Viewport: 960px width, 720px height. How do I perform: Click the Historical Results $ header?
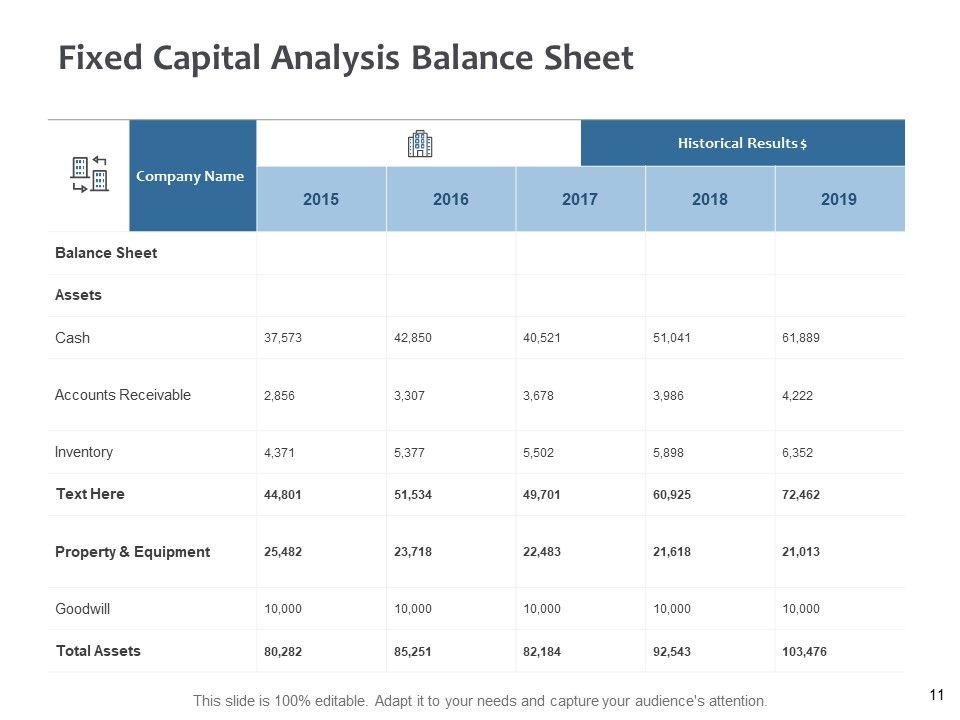point(742,143)
